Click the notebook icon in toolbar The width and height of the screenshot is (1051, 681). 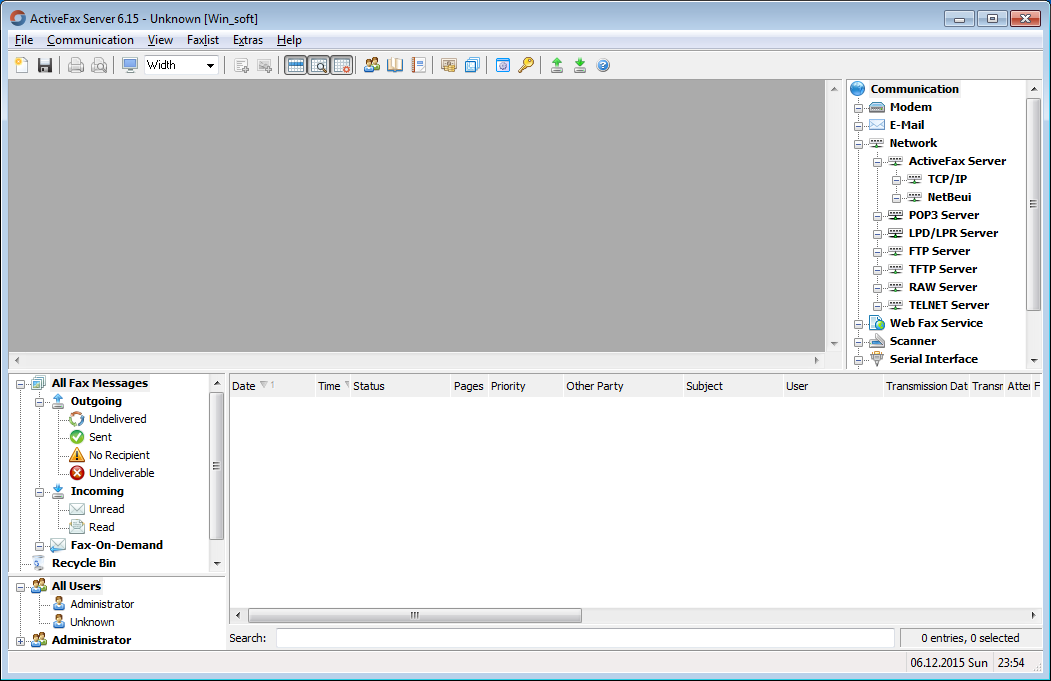click(418, 65)
